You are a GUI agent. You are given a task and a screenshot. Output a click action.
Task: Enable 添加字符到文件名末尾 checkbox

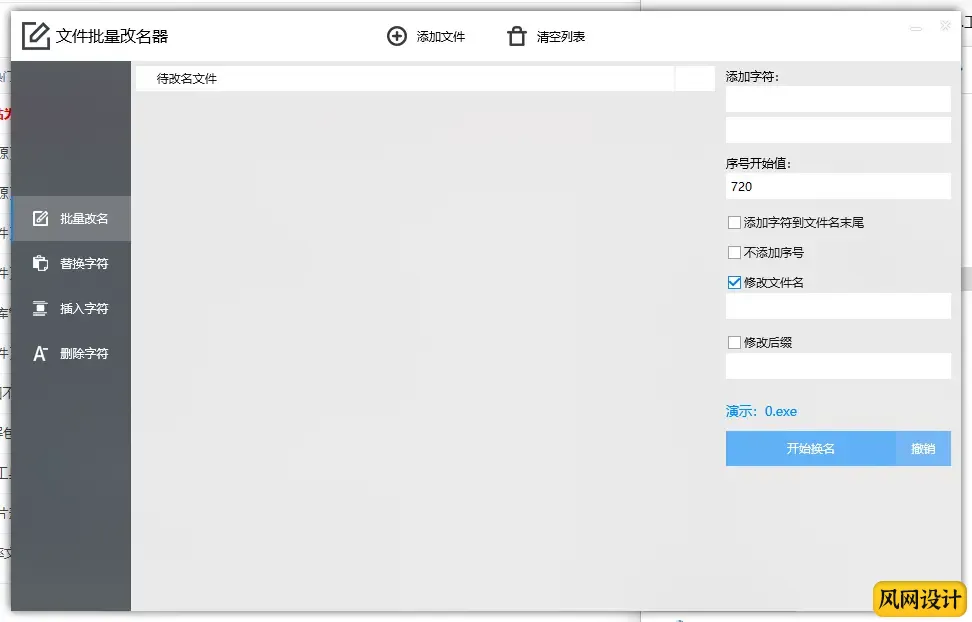click(735, 223)
